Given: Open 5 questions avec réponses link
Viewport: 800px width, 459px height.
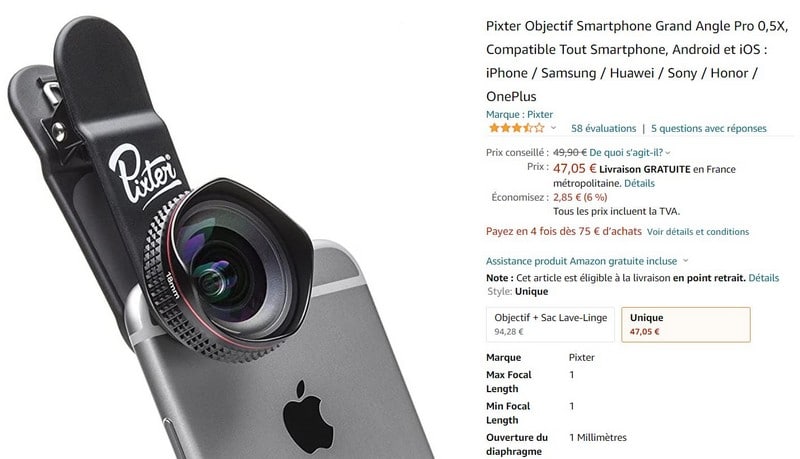Looking at the screenshot, I should point(709,129).
